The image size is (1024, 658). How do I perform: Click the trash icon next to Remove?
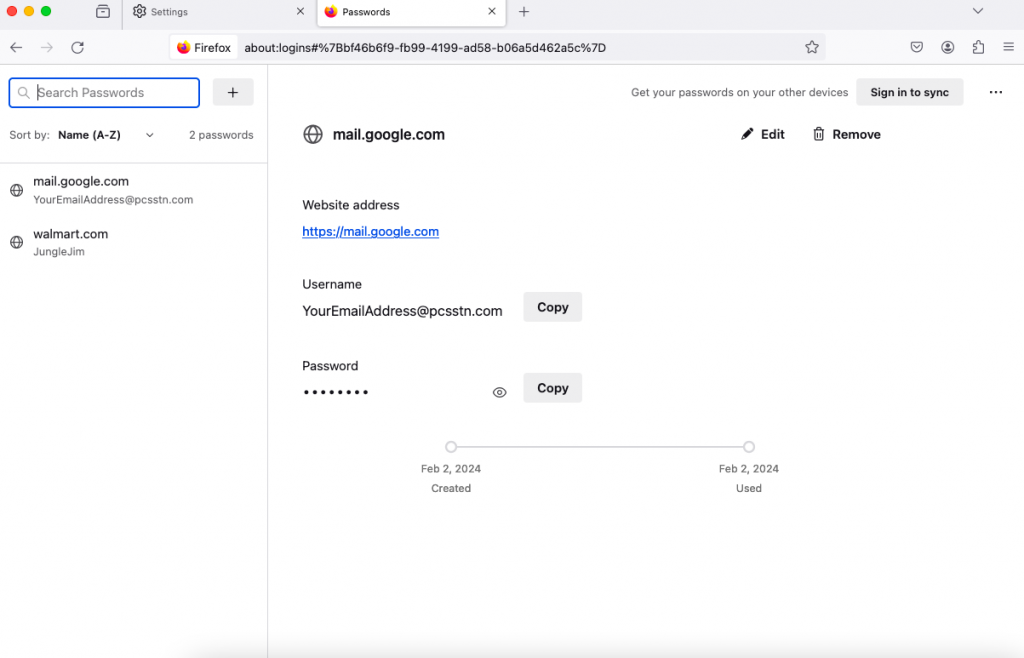[818, 134]
